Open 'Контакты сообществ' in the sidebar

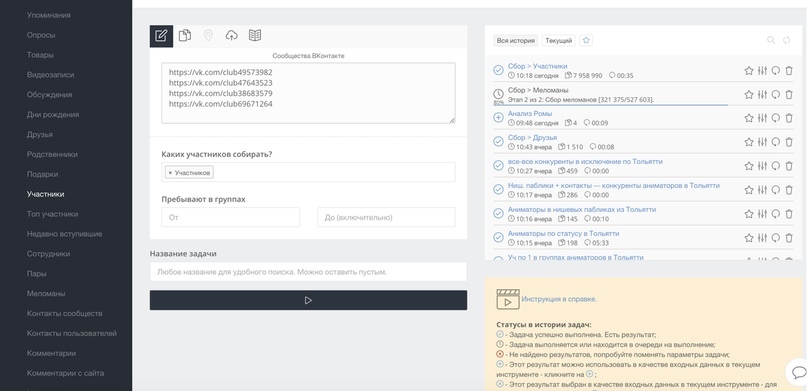(x=64, y=313)
